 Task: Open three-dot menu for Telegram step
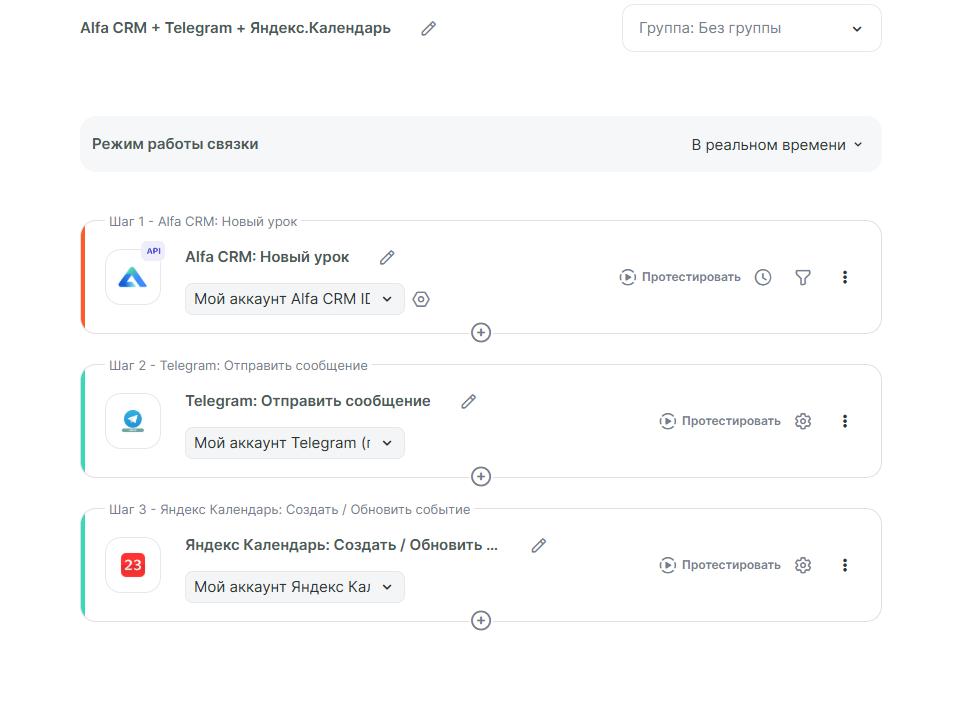tap(845, 421)
